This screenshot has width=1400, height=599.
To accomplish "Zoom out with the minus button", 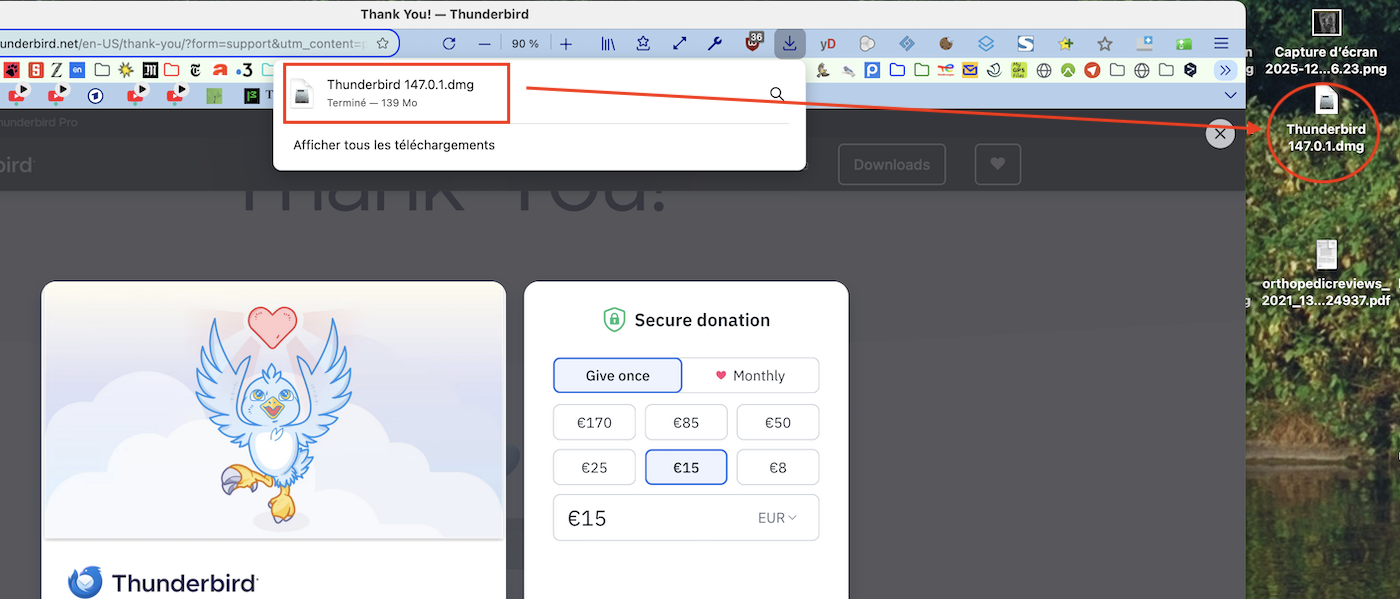I will (x=484, y=44).
